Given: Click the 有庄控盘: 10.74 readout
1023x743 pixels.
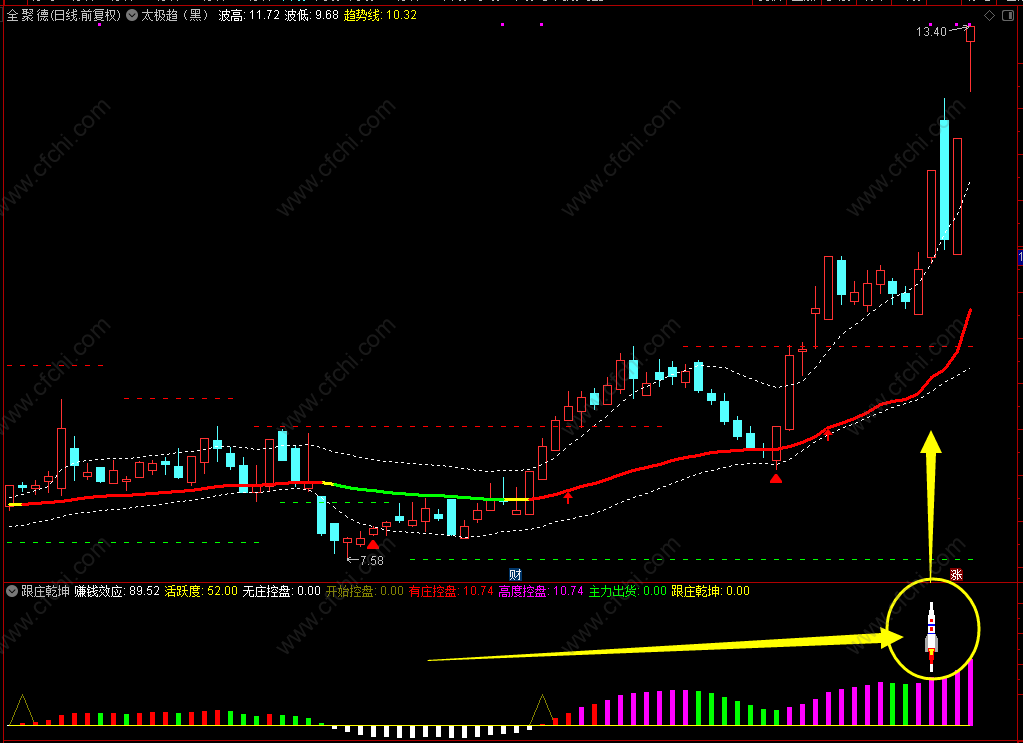Looking at the screenshot, I should point(451,591).
